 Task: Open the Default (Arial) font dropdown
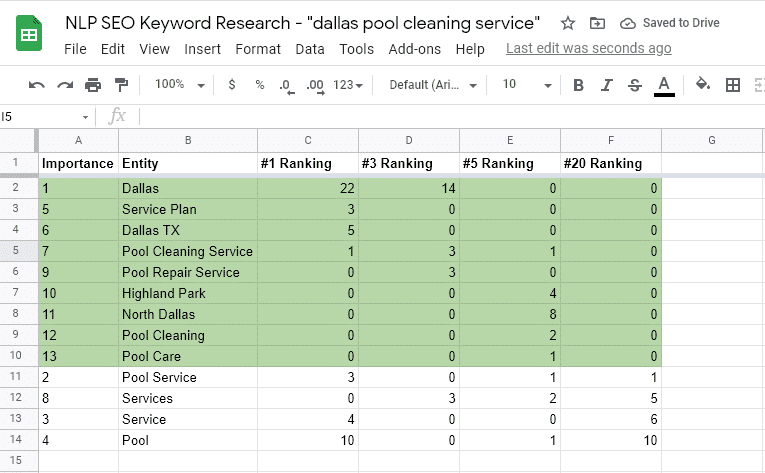(x=433, y=85)
